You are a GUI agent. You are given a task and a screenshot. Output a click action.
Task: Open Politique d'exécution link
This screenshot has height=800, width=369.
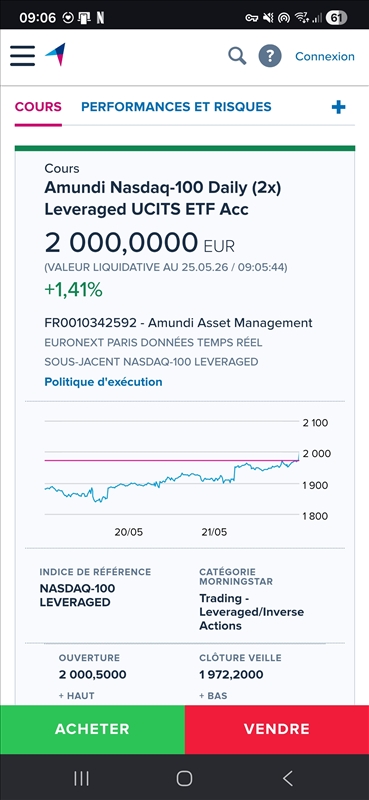click(x=104, y=382)
